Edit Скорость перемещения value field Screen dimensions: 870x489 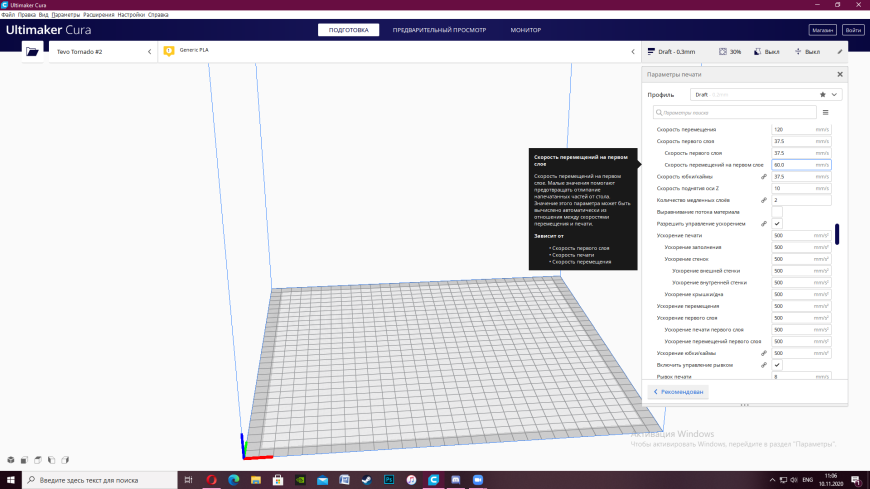801,129
